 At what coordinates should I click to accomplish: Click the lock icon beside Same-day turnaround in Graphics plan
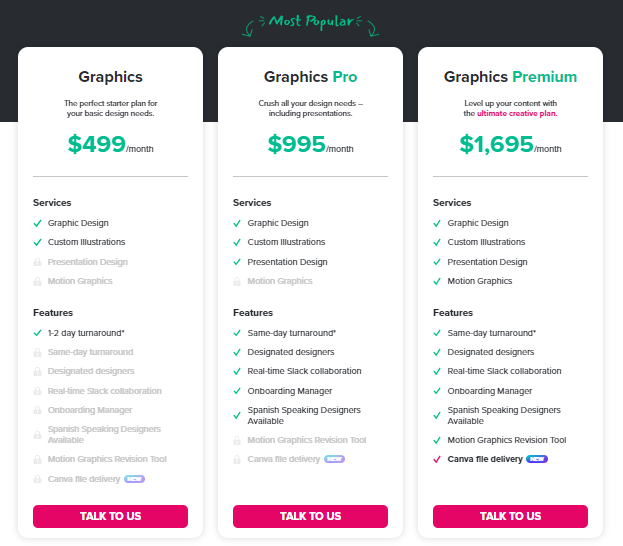pos(37,352)
